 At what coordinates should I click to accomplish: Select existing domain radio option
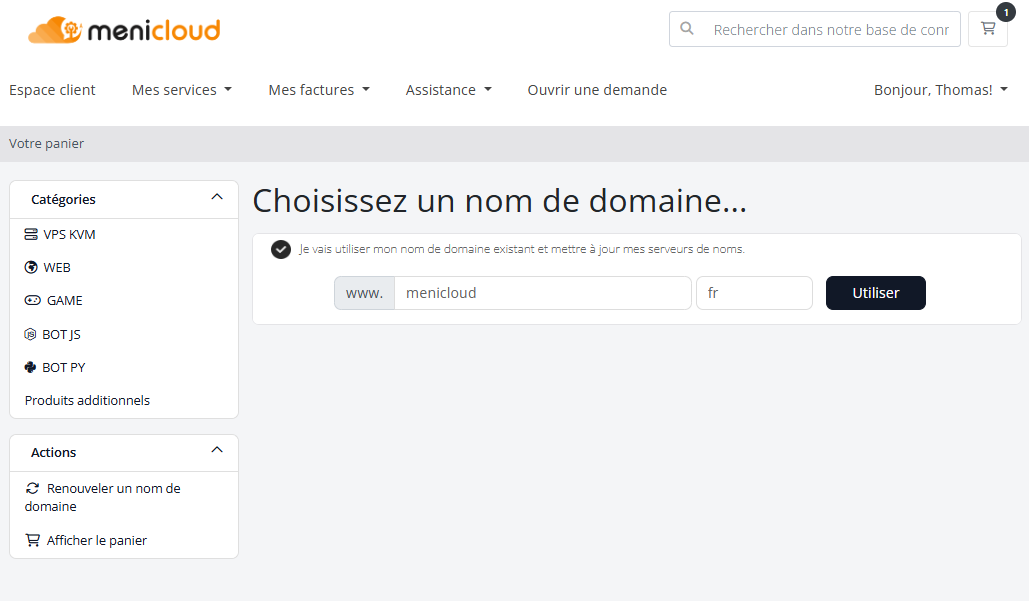[x=281, y=249]
